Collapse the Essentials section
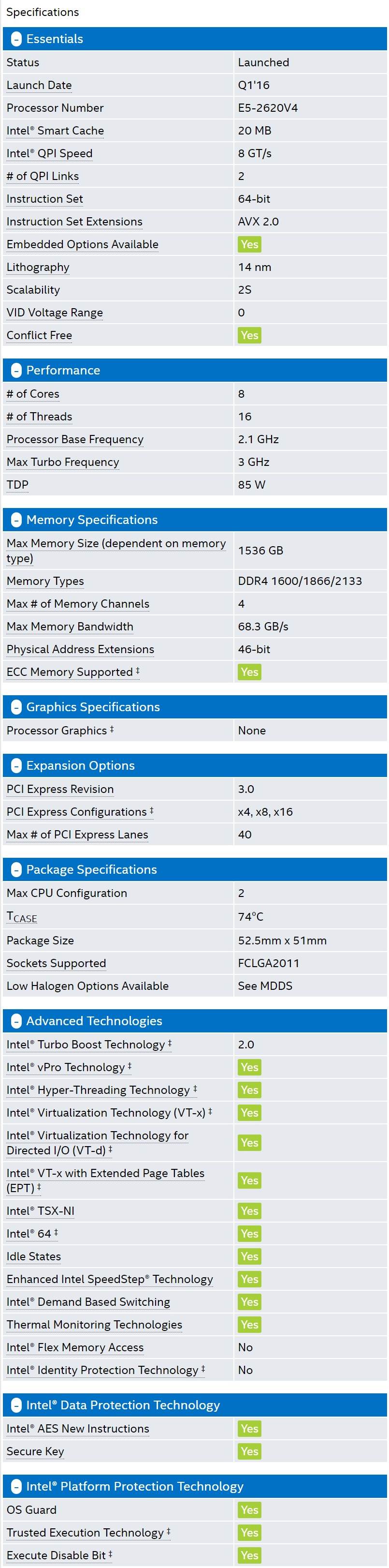 [x=16, y=40]
